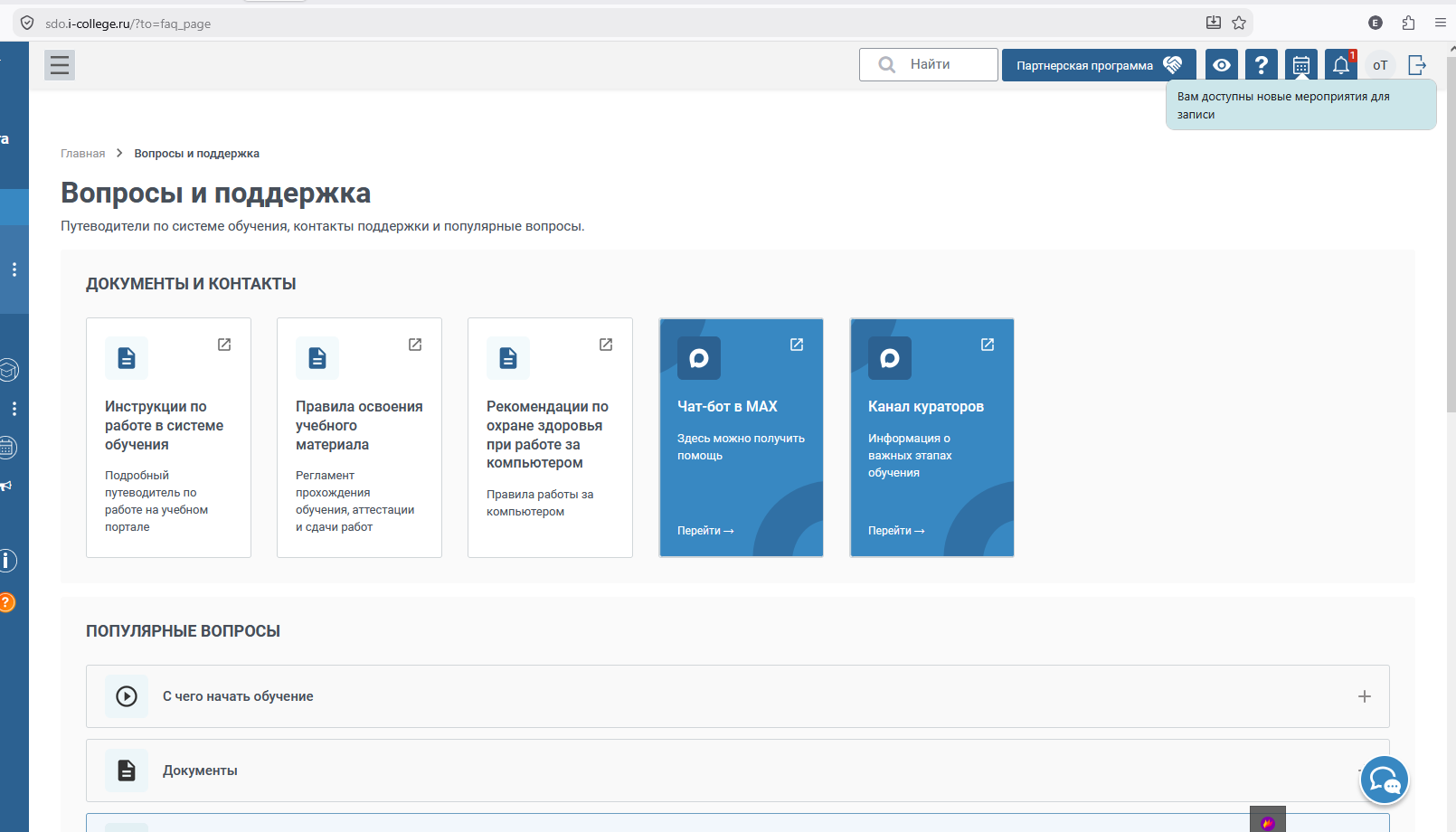Open the calendar events button in header
Viewport: 1456px width, 832px height.
[1301, 65]
